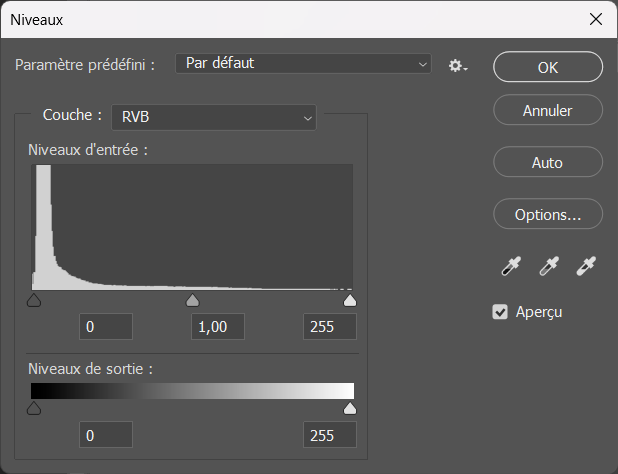Select the black point eyedropper

coord(511,266)
